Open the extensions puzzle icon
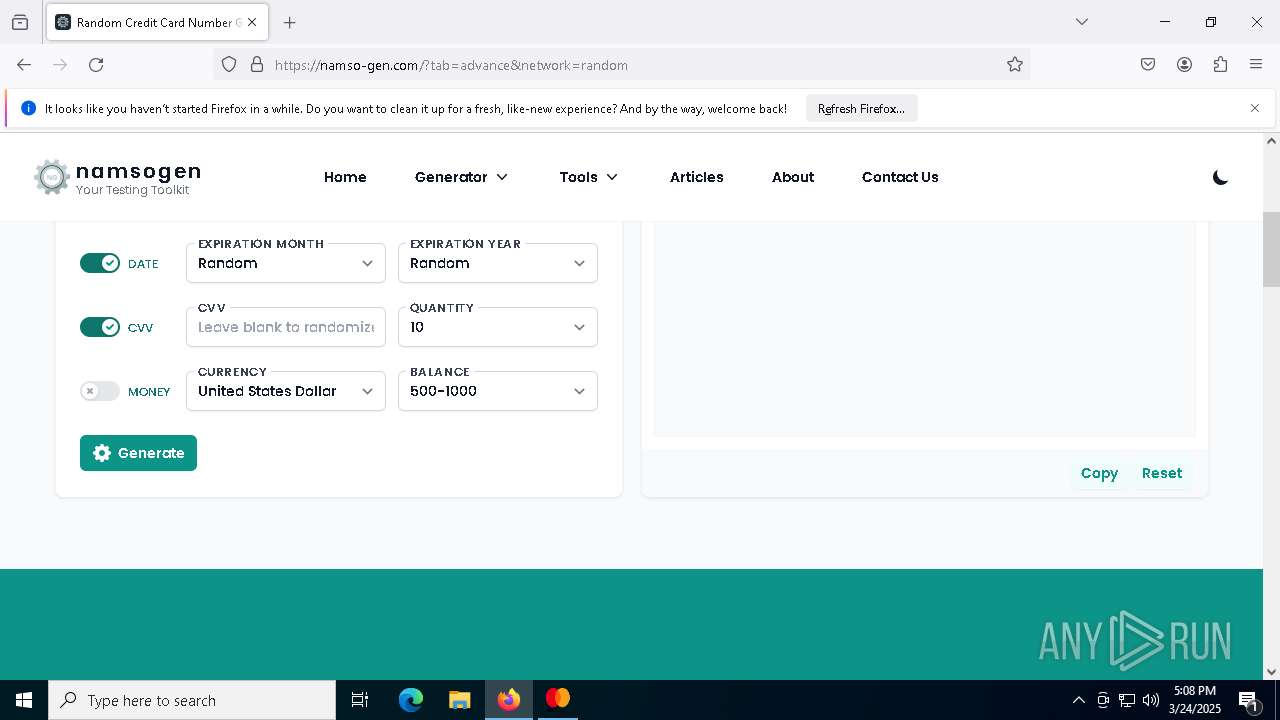 1220,65
